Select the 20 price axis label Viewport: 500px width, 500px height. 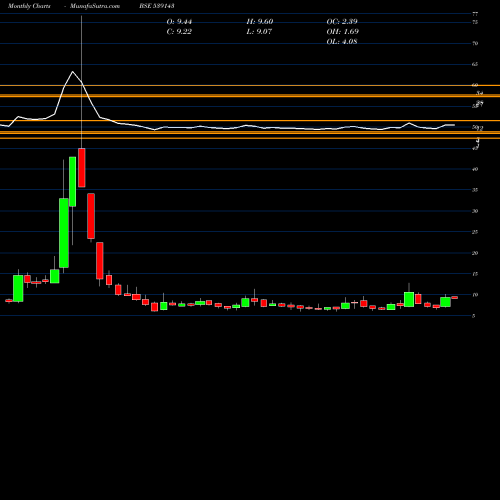point(475,253)
